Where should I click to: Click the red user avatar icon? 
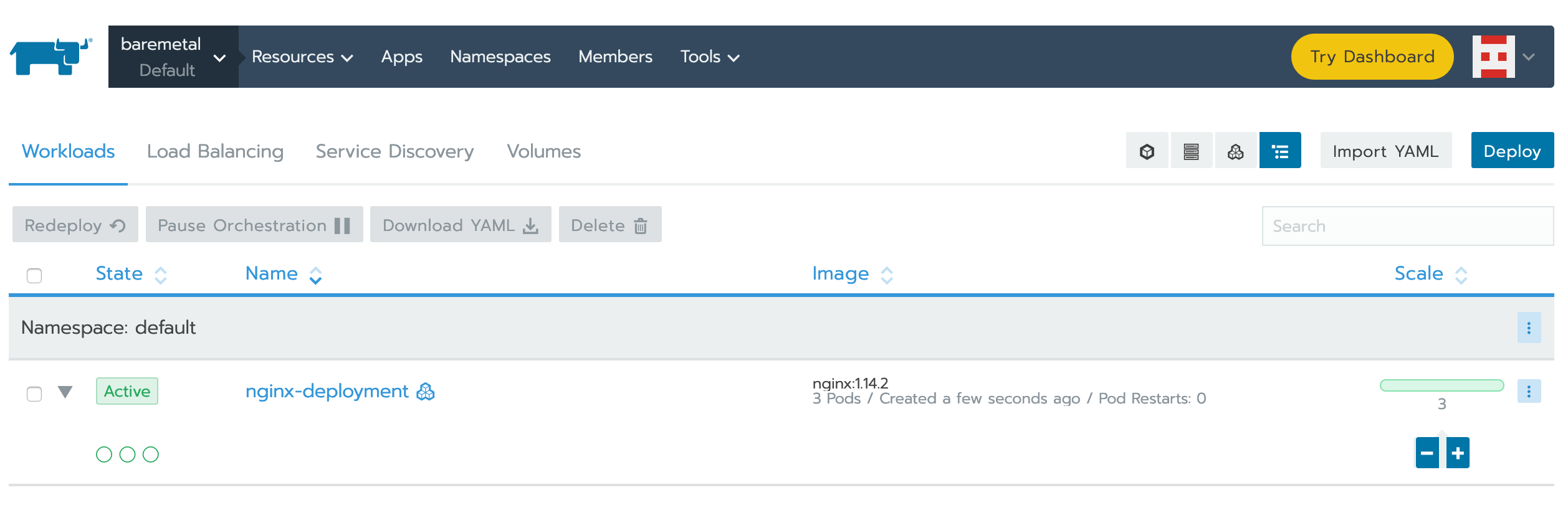click(x=1494, y=57)
